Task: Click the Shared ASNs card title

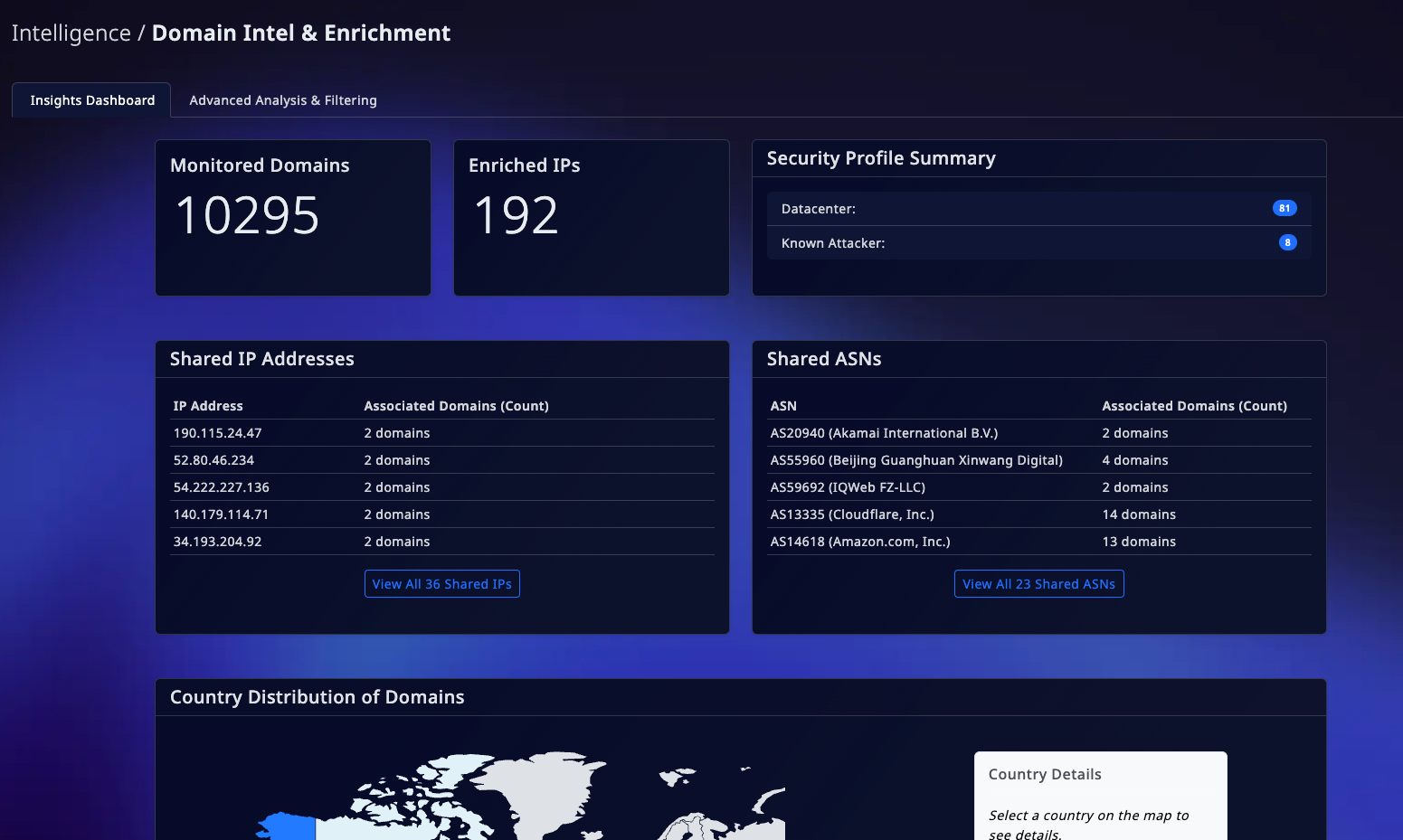Action: tap(824, 359)
